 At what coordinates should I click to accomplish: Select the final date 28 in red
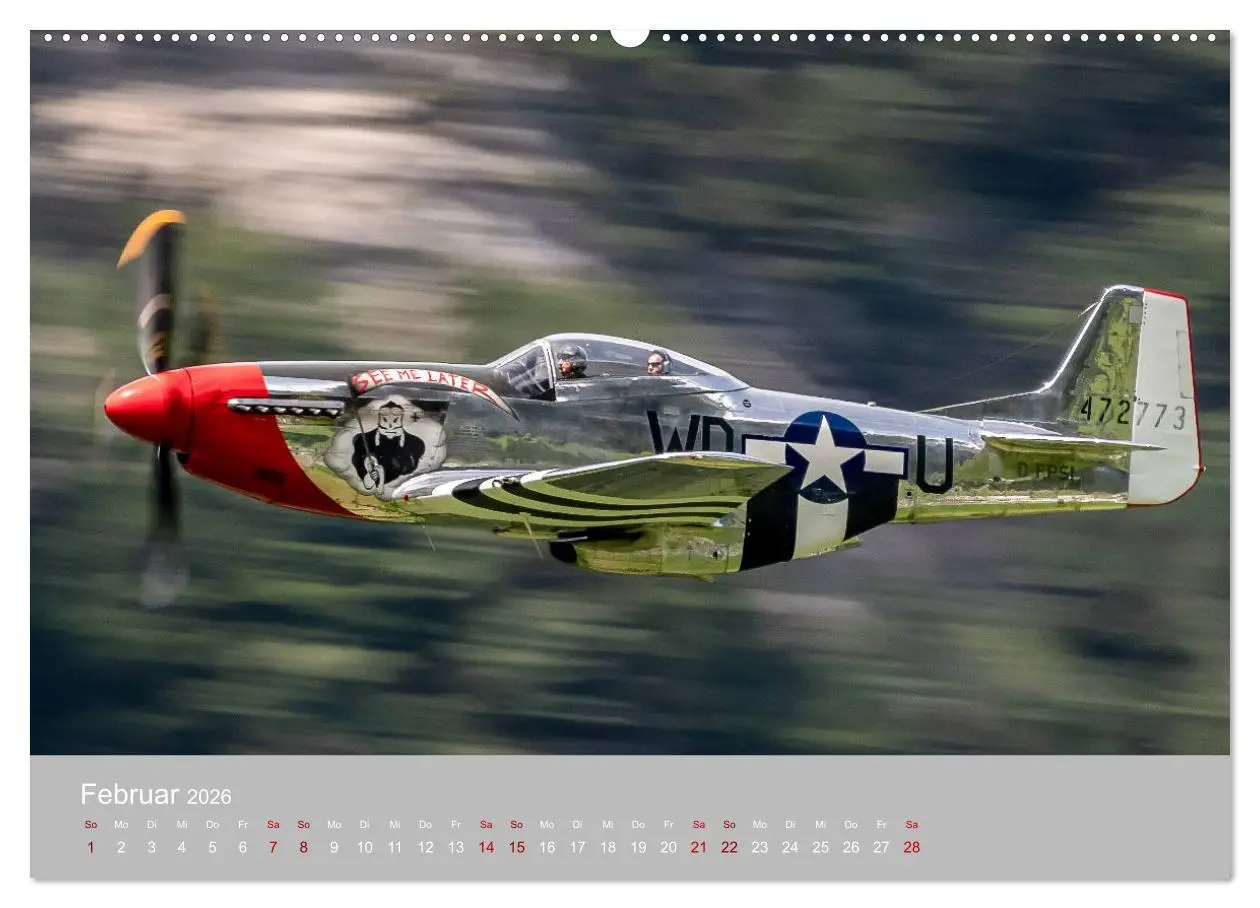[x=912, y=846]
